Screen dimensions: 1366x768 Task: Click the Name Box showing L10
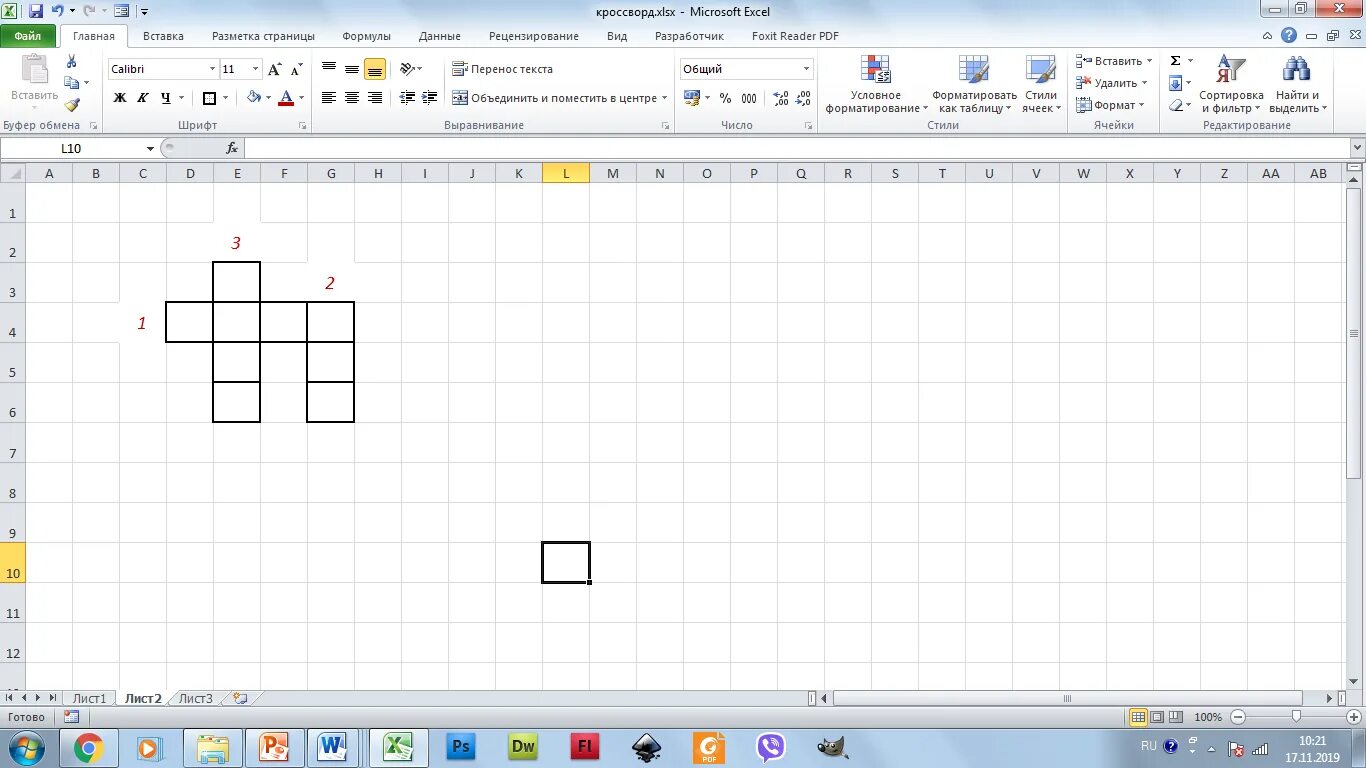click(x=80, y=148)
